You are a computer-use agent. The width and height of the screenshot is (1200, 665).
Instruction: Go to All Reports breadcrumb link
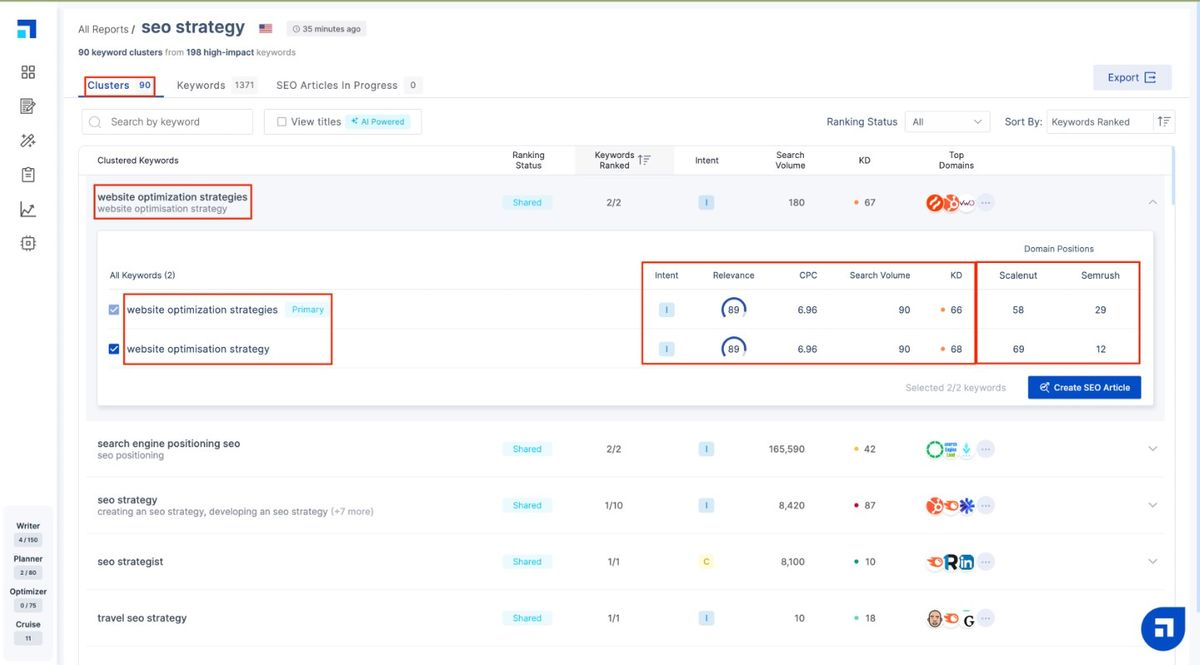(x=103, y=30)
